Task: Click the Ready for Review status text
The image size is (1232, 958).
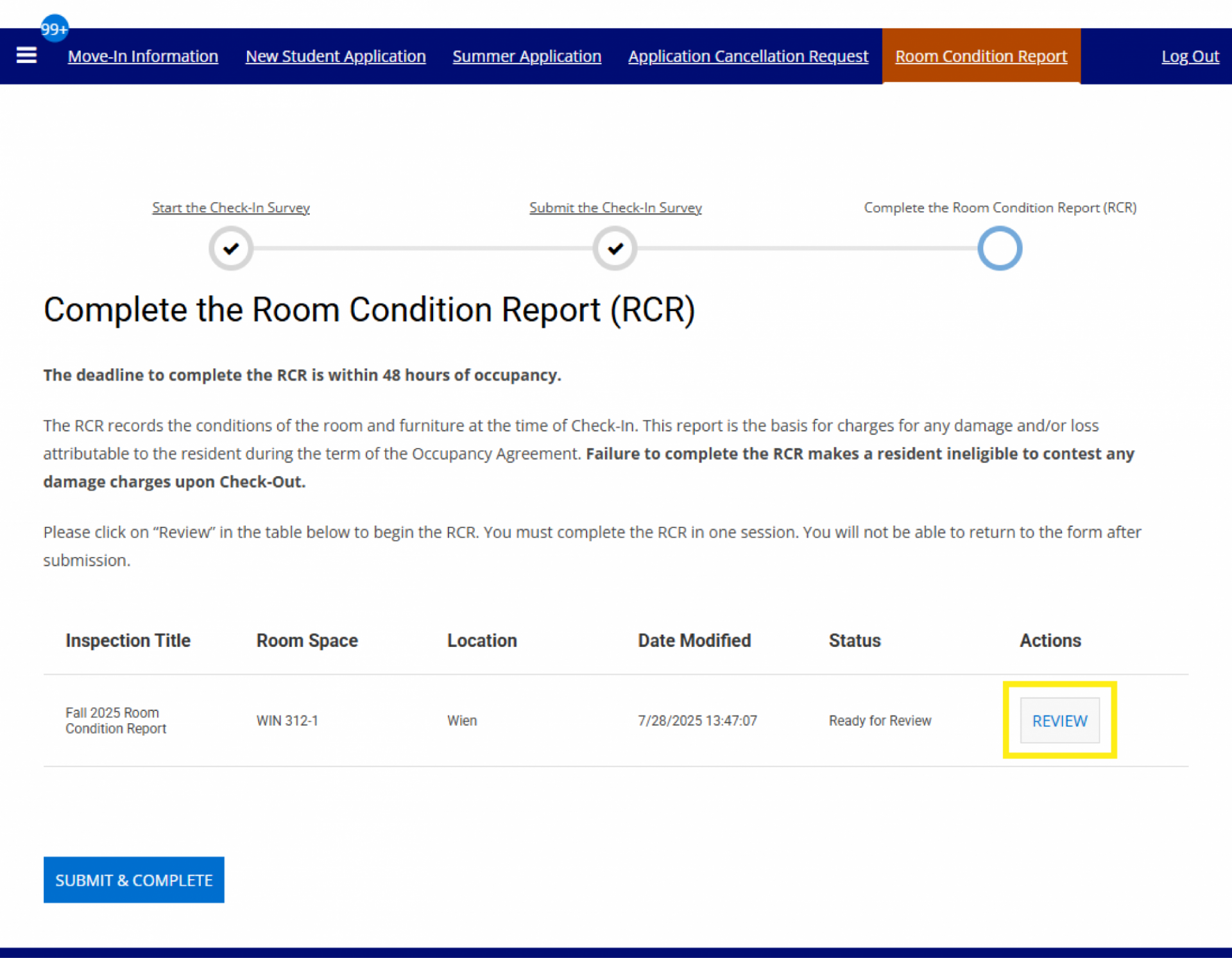Action: pos(880,720)
